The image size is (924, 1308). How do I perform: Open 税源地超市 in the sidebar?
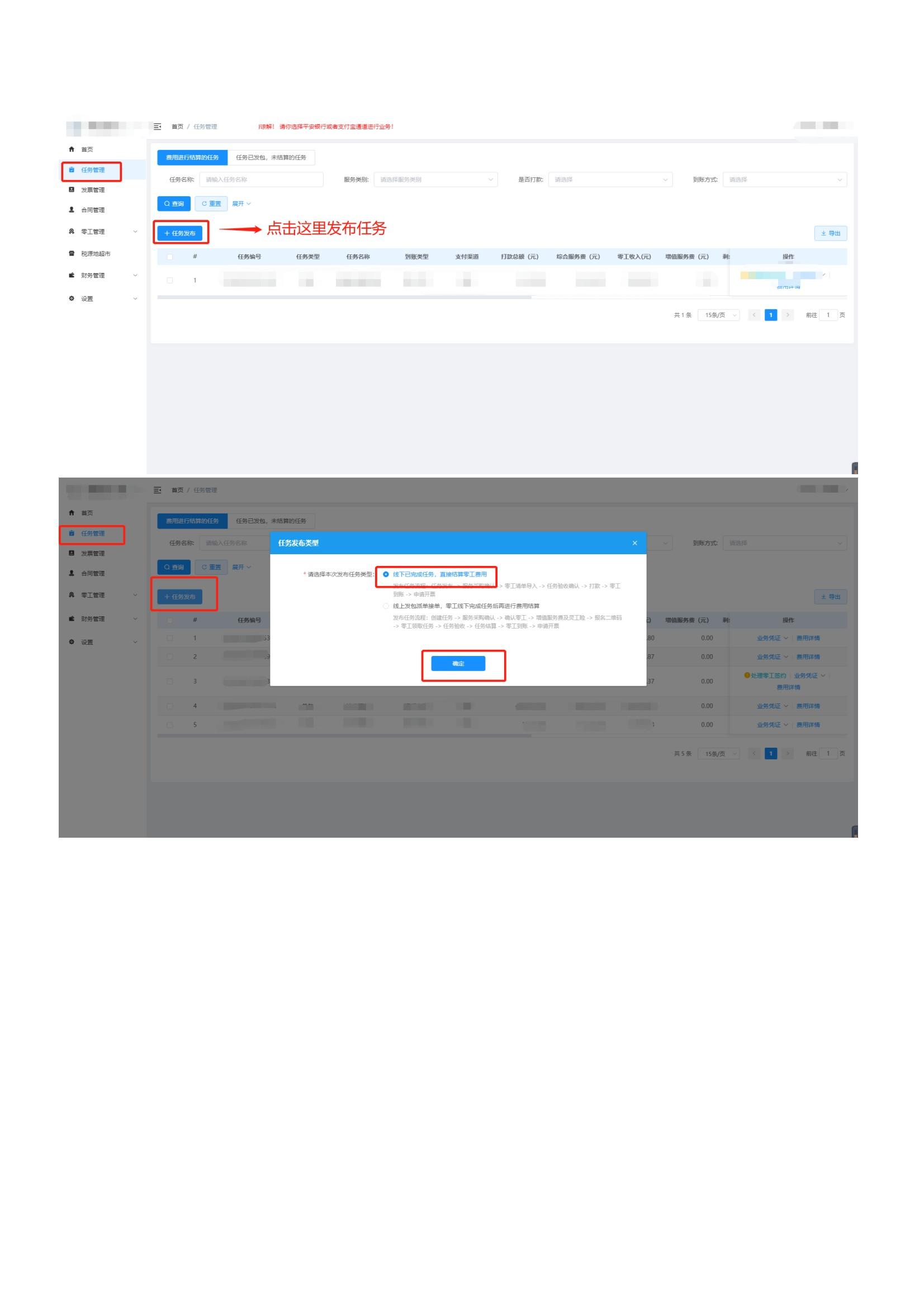[x=95, y=253]
